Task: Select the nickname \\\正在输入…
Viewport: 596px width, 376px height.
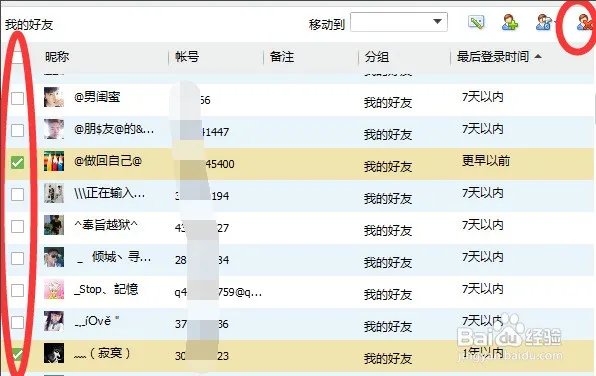Action: point(109,193)
